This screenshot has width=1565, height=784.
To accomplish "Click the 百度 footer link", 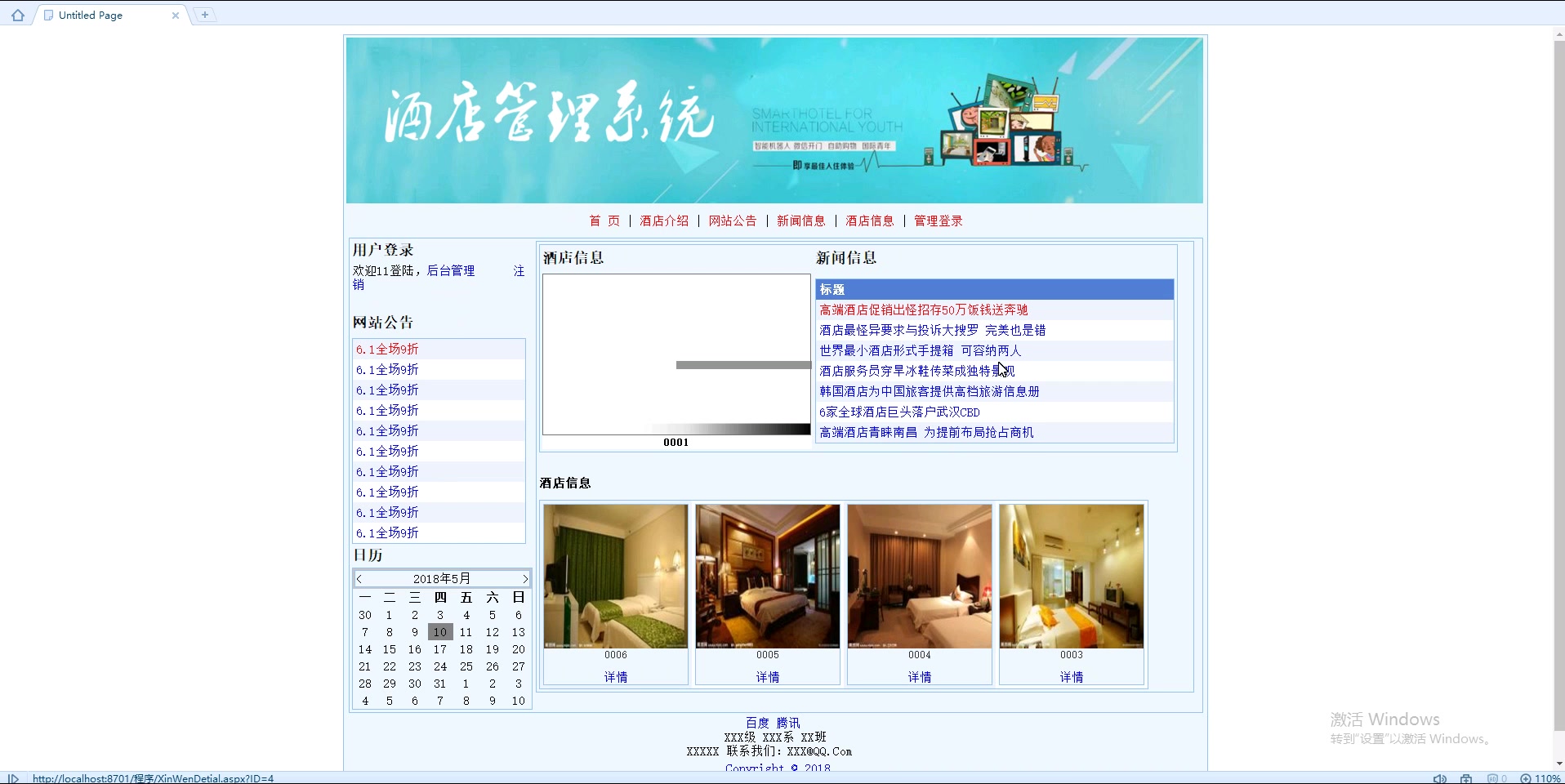I will coord(757,723).
